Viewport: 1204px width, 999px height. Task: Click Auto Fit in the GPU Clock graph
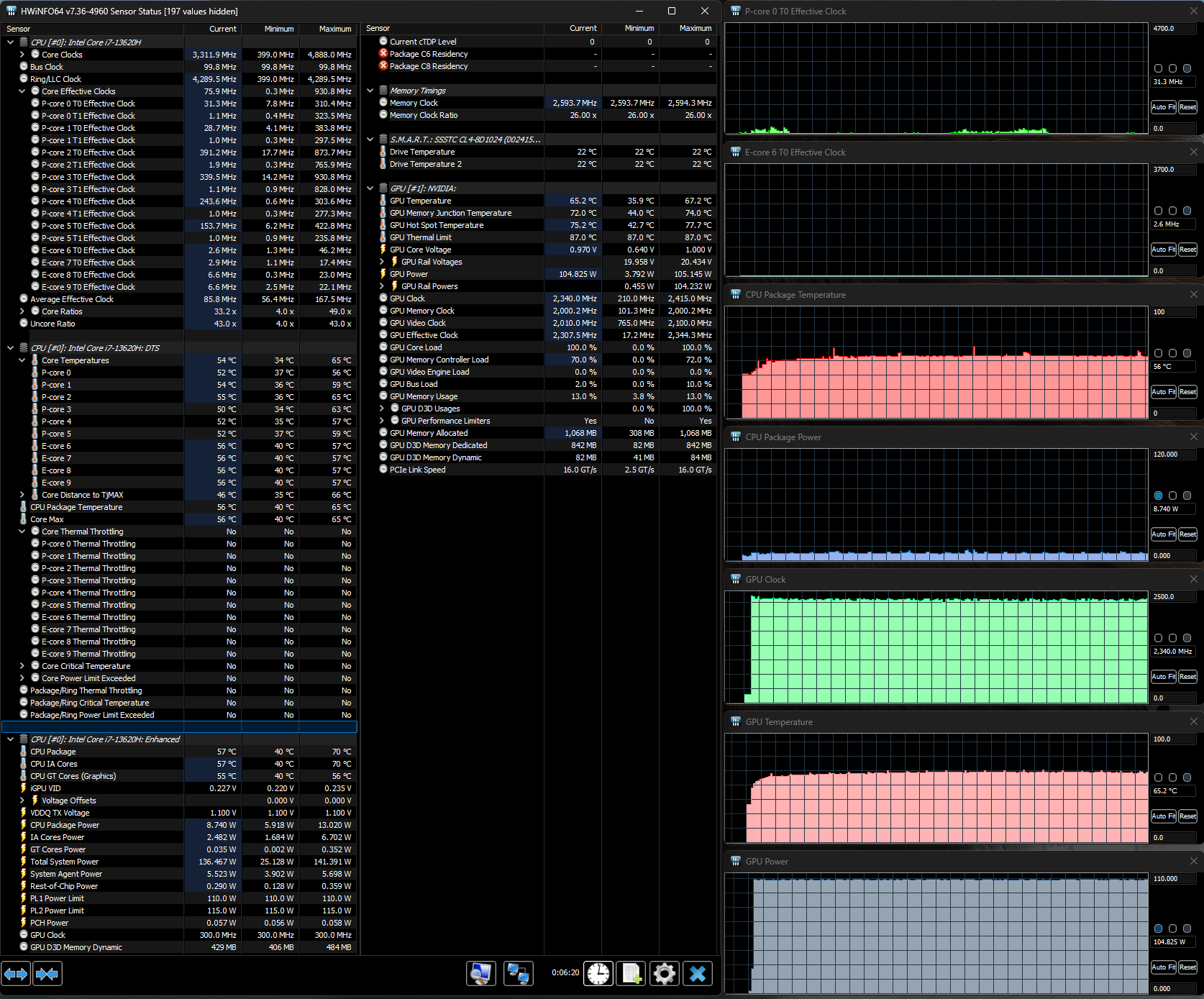point(1163,677)
